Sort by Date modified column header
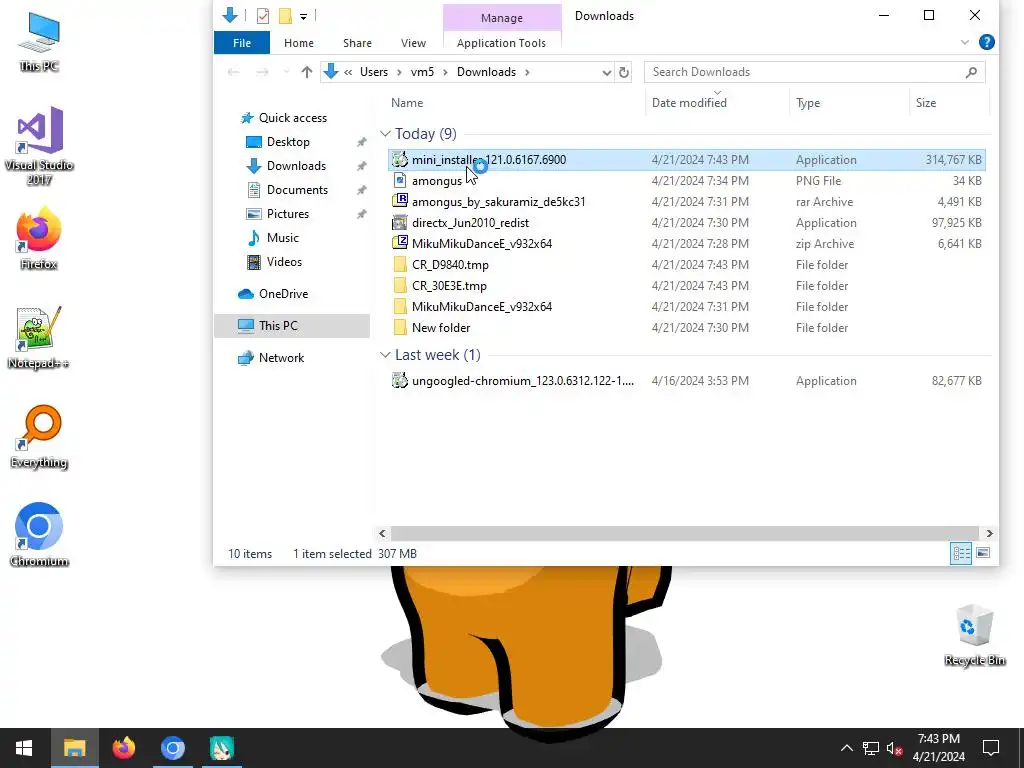The width and height of the screenshot is (1024, 768). coord(689,103)
